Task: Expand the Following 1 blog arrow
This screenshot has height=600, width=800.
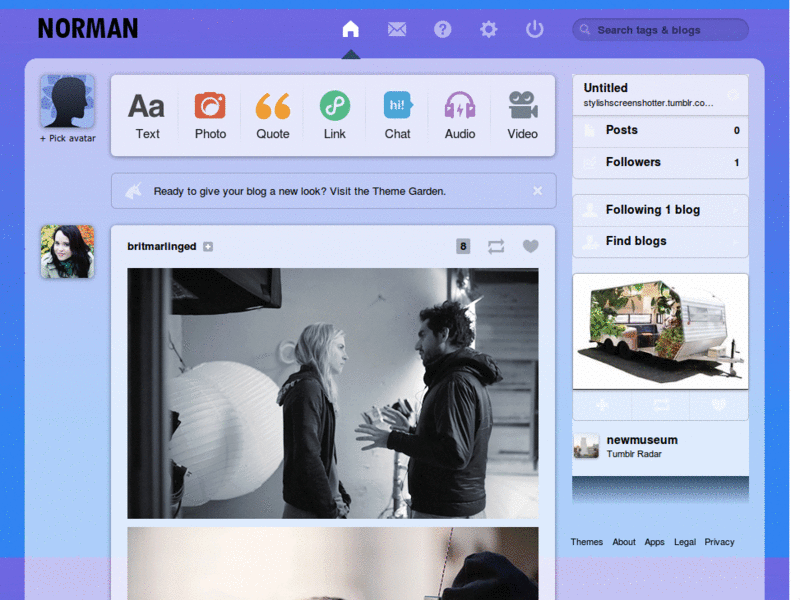Action: (x=736, y=210)
